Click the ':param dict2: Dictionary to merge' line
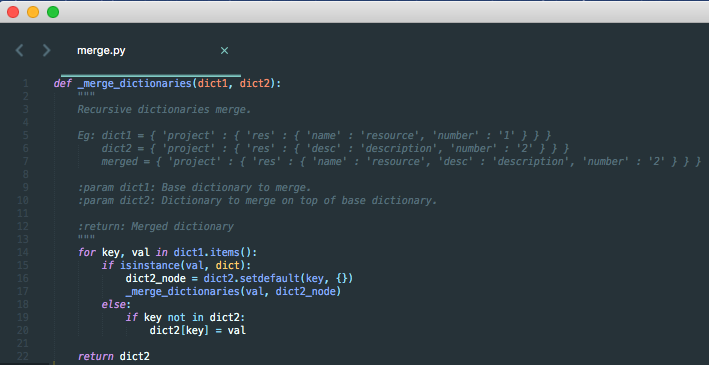Screen dimensions: 709x365 pos(257,200)
